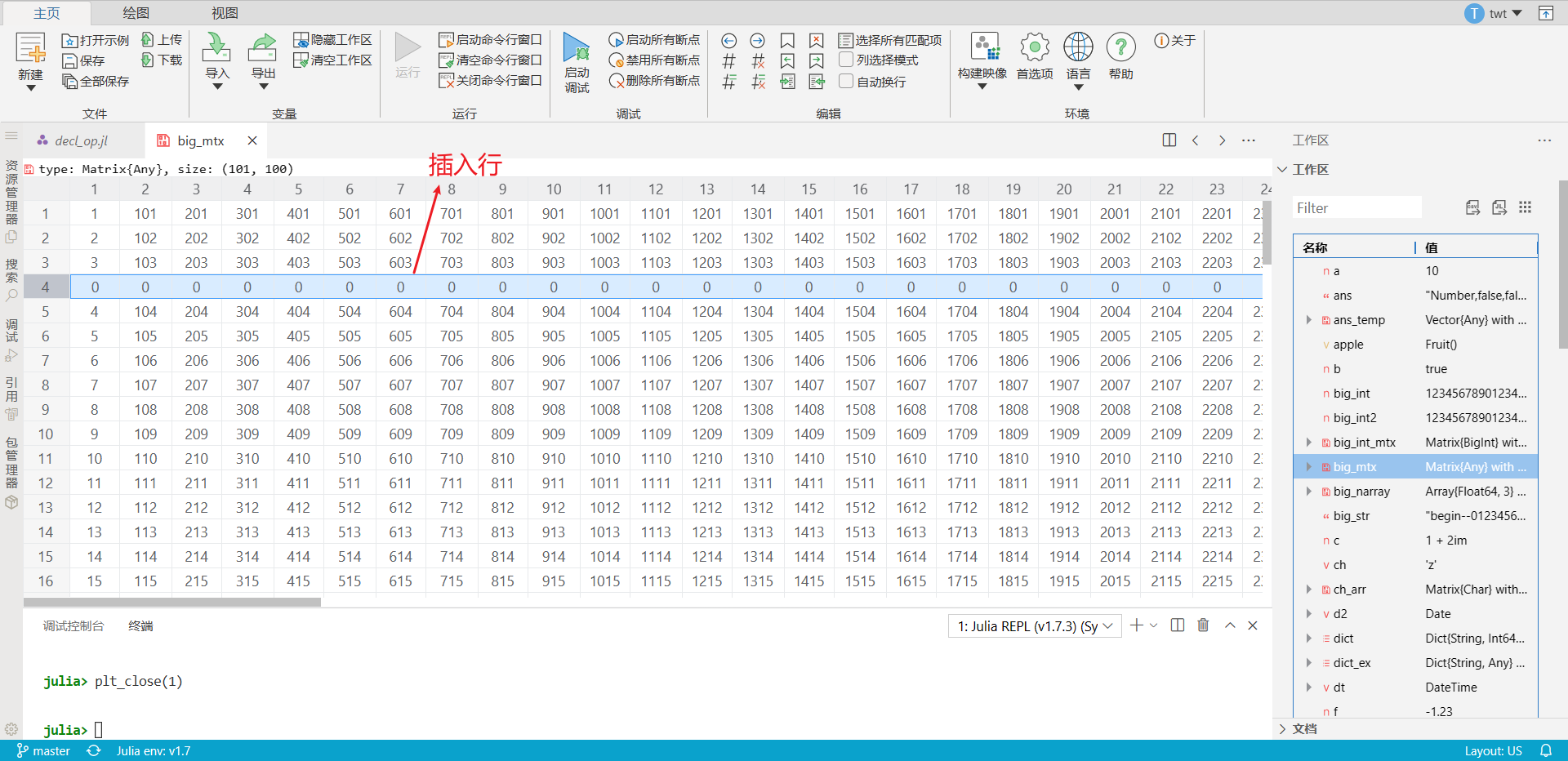The width and height of the screenshot is (1568, 761).
Task: Select the 主页 ribbon tab
Action: (x=47, y=13)
